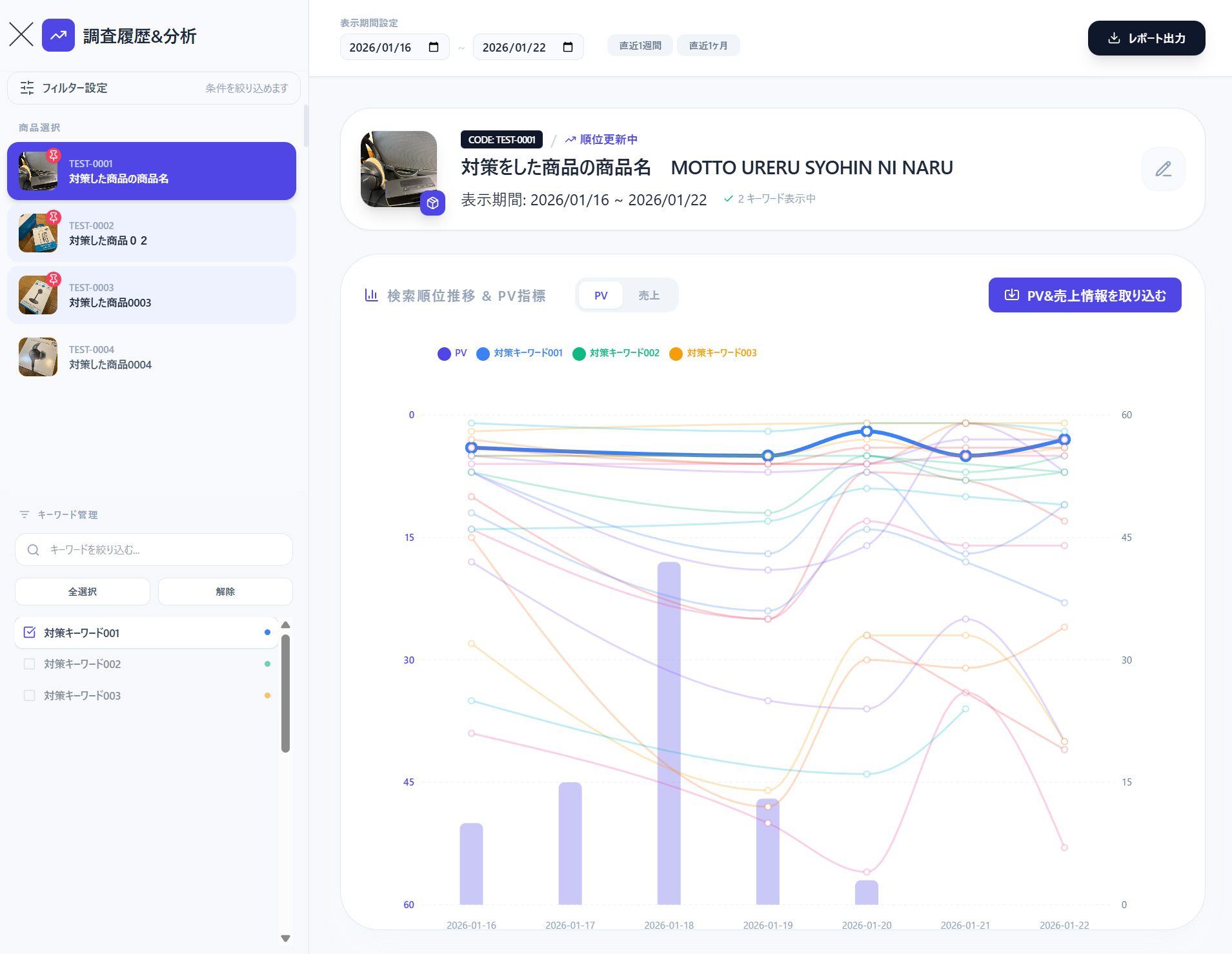
Task: Toggle the orange 対策キーワード003 legend swatch
Action: [x=676, y=354]
